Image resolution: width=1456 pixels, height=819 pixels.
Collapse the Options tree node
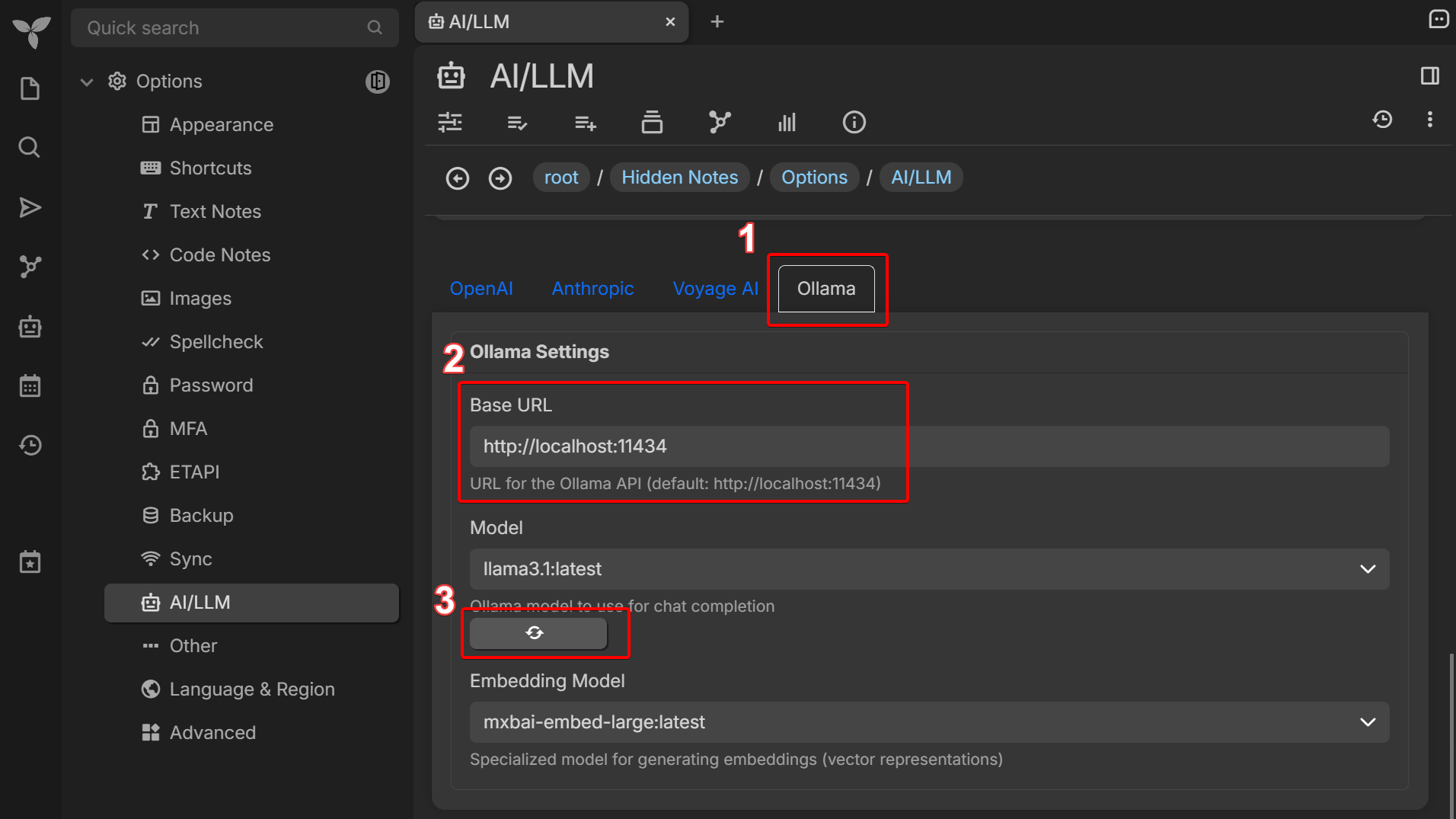click(x=87, y=82)
